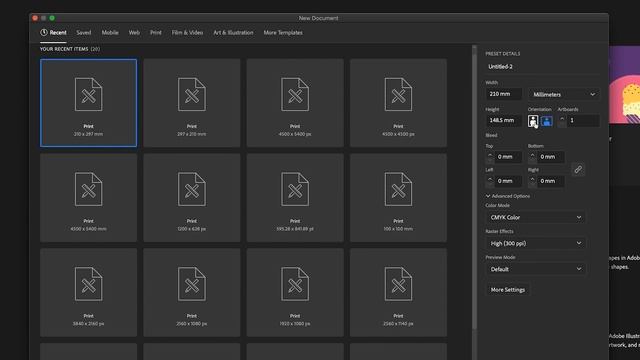Set orientation to portrait

click(533, 121)
